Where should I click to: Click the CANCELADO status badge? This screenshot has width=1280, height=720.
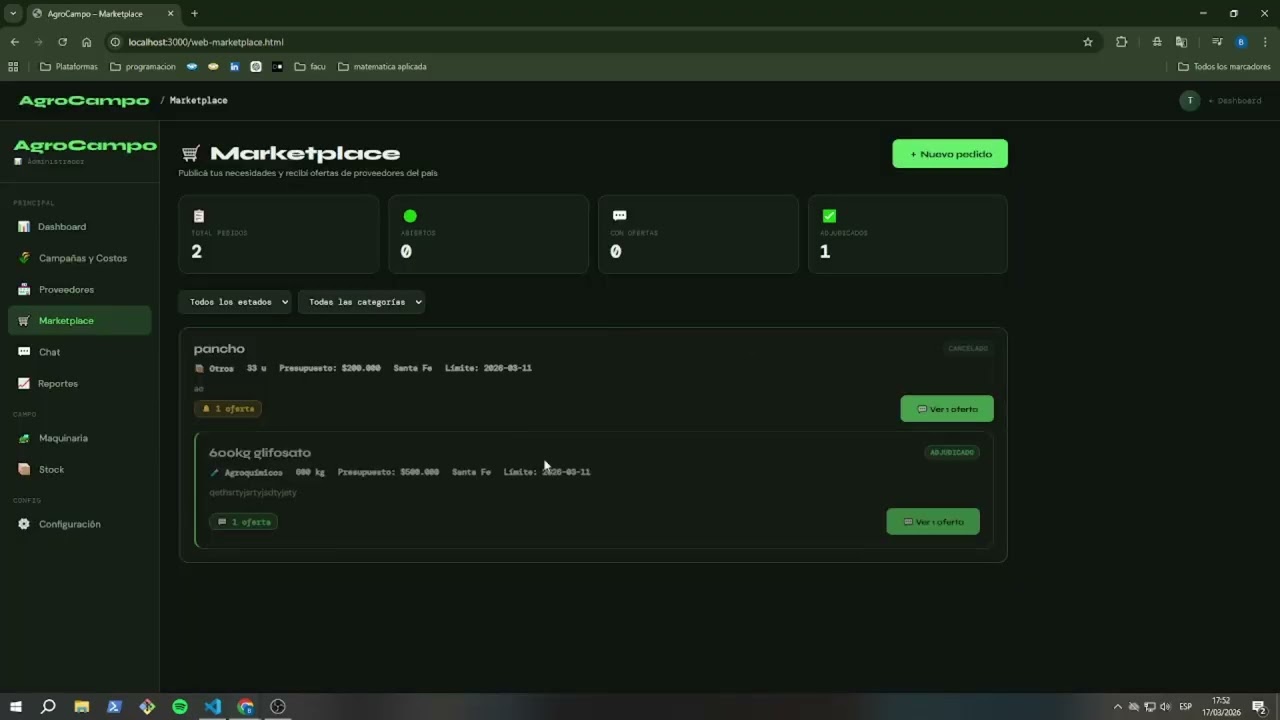point(968,349)
